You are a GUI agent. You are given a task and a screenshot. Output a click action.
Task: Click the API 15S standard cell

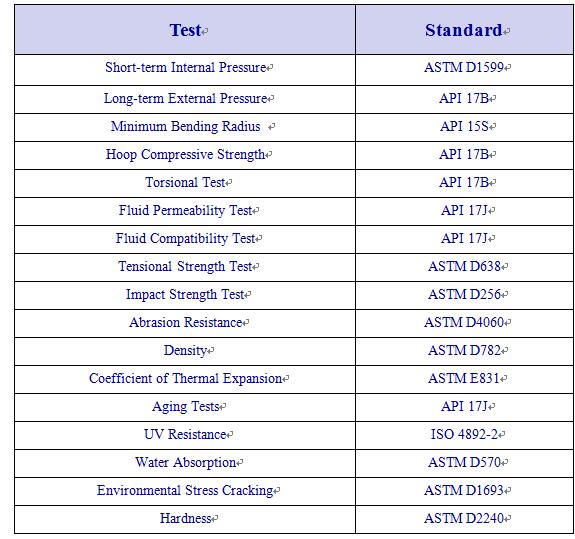(464, 127)
